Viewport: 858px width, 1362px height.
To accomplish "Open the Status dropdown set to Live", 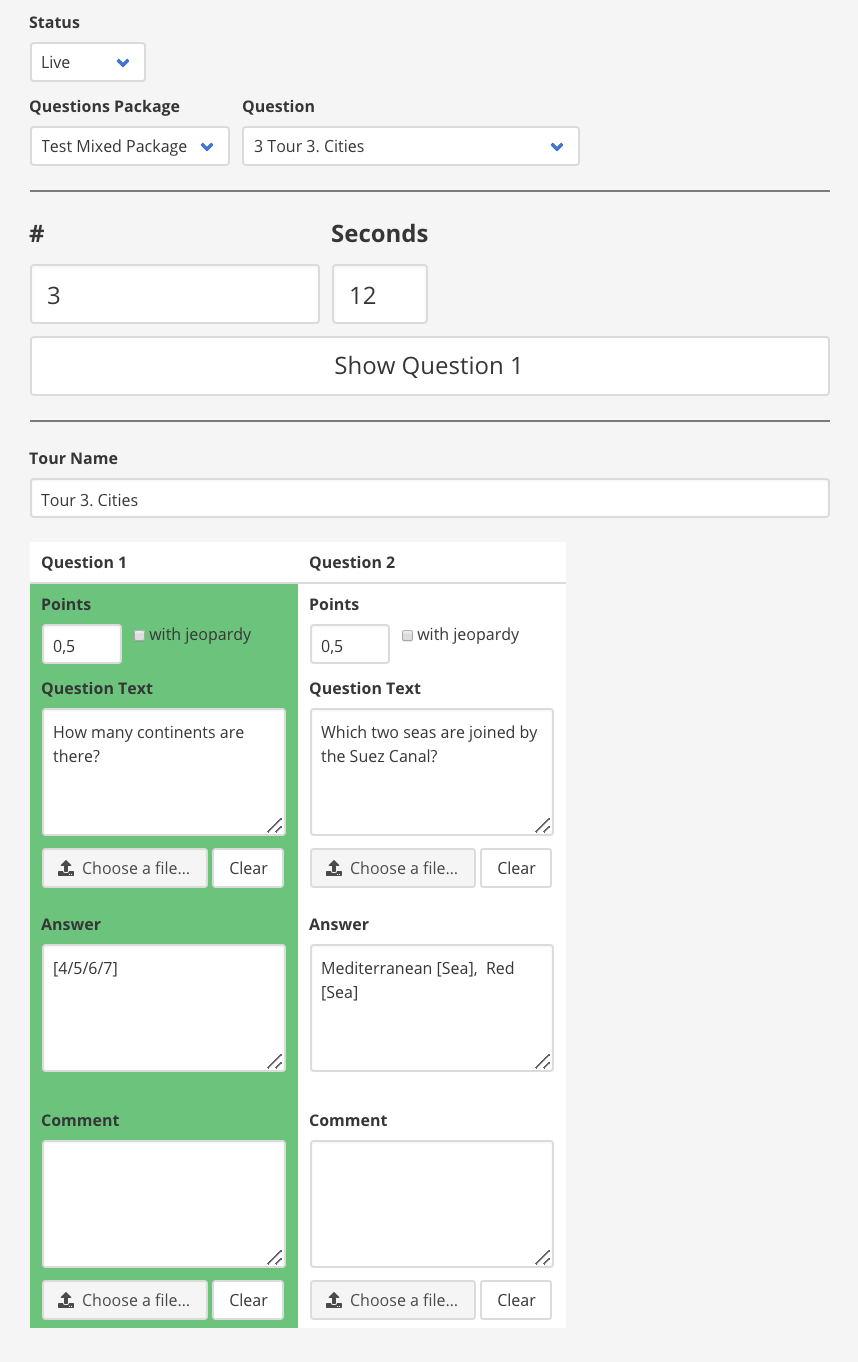I will click(x=88, y=62).
